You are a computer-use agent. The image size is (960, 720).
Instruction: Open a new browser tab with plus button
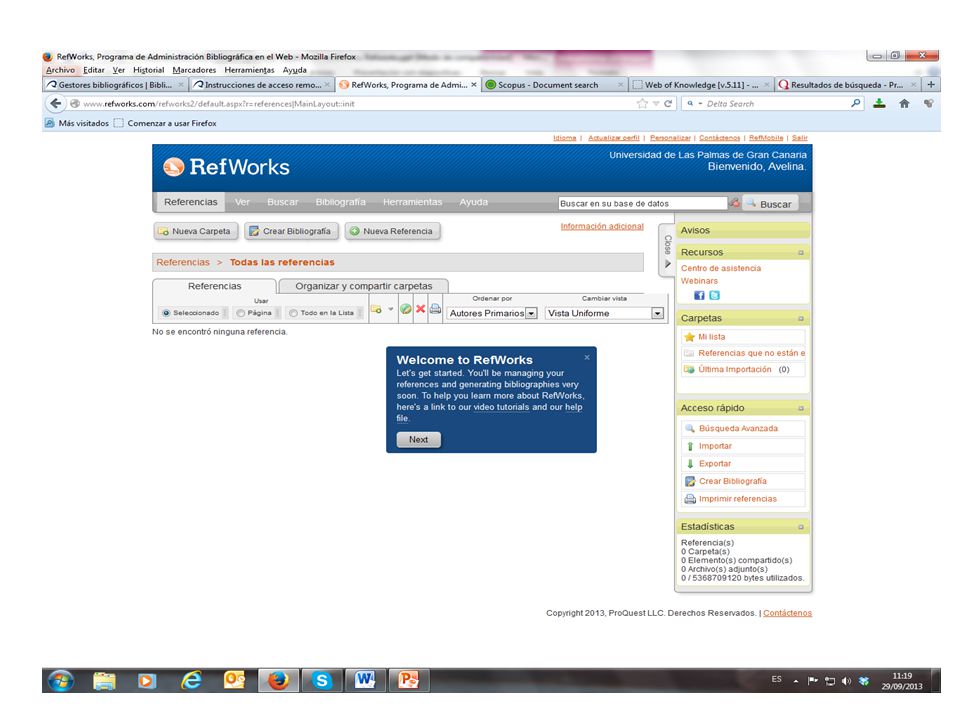pyautogui.click(x=931, y=84)
